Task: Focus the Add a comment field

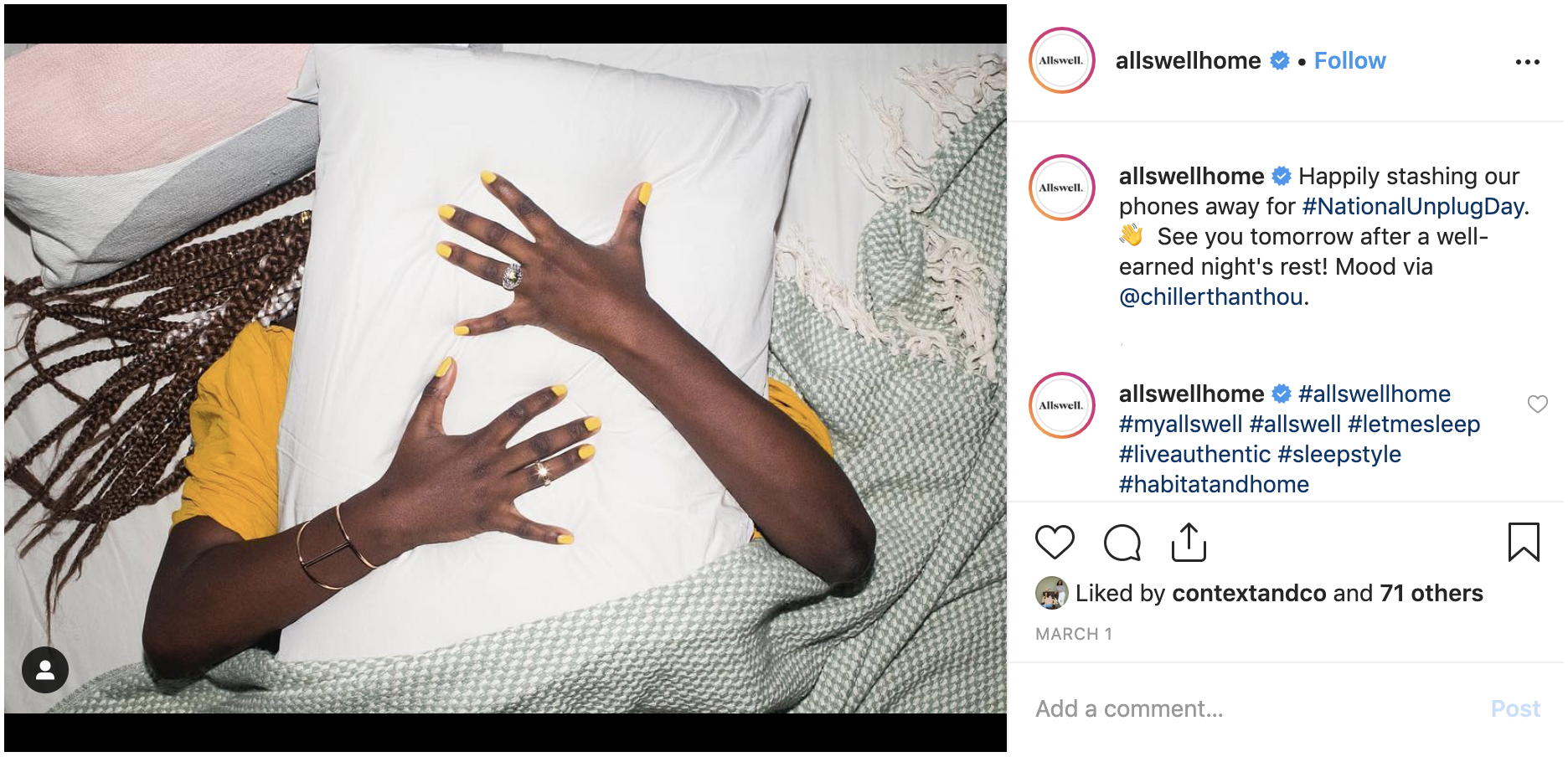Action: 1256,708
